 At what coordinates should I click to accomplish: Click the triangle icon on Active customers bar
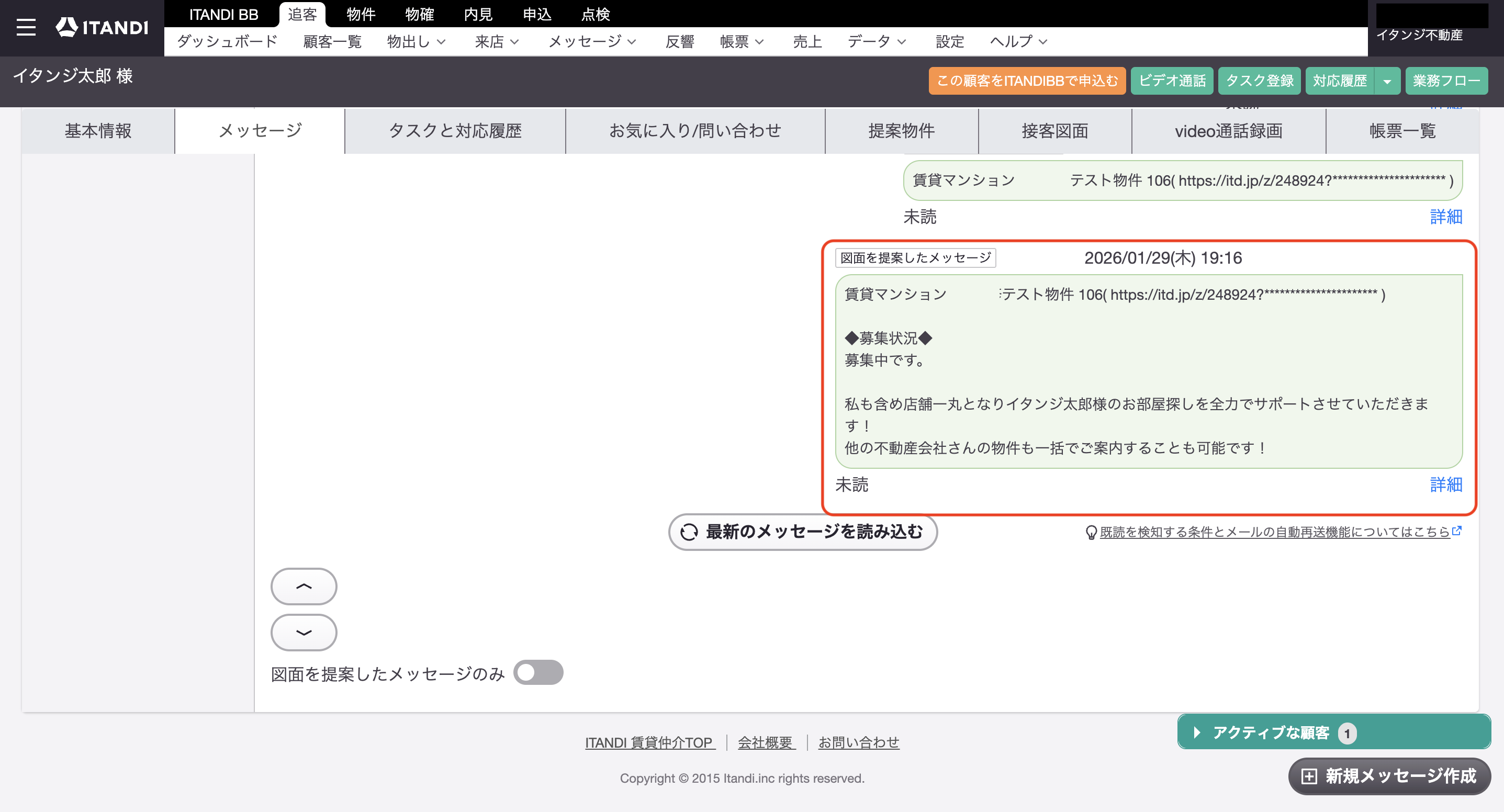coord(1197,732)
